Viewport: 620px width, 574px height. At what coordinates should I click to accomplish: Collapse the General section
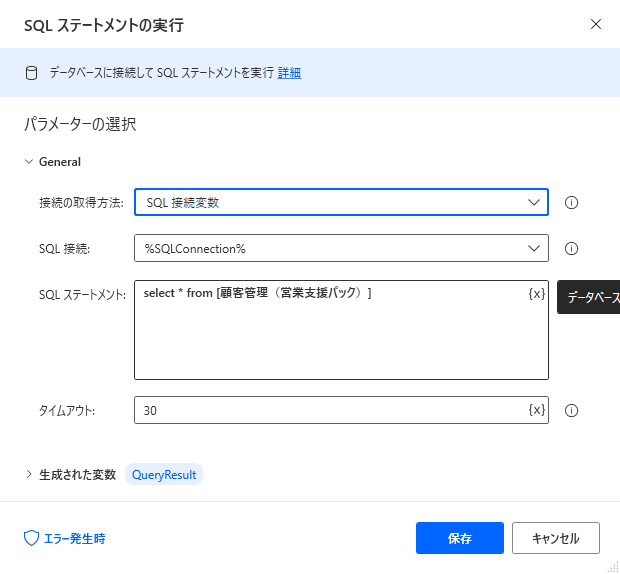tap(29, 161)
